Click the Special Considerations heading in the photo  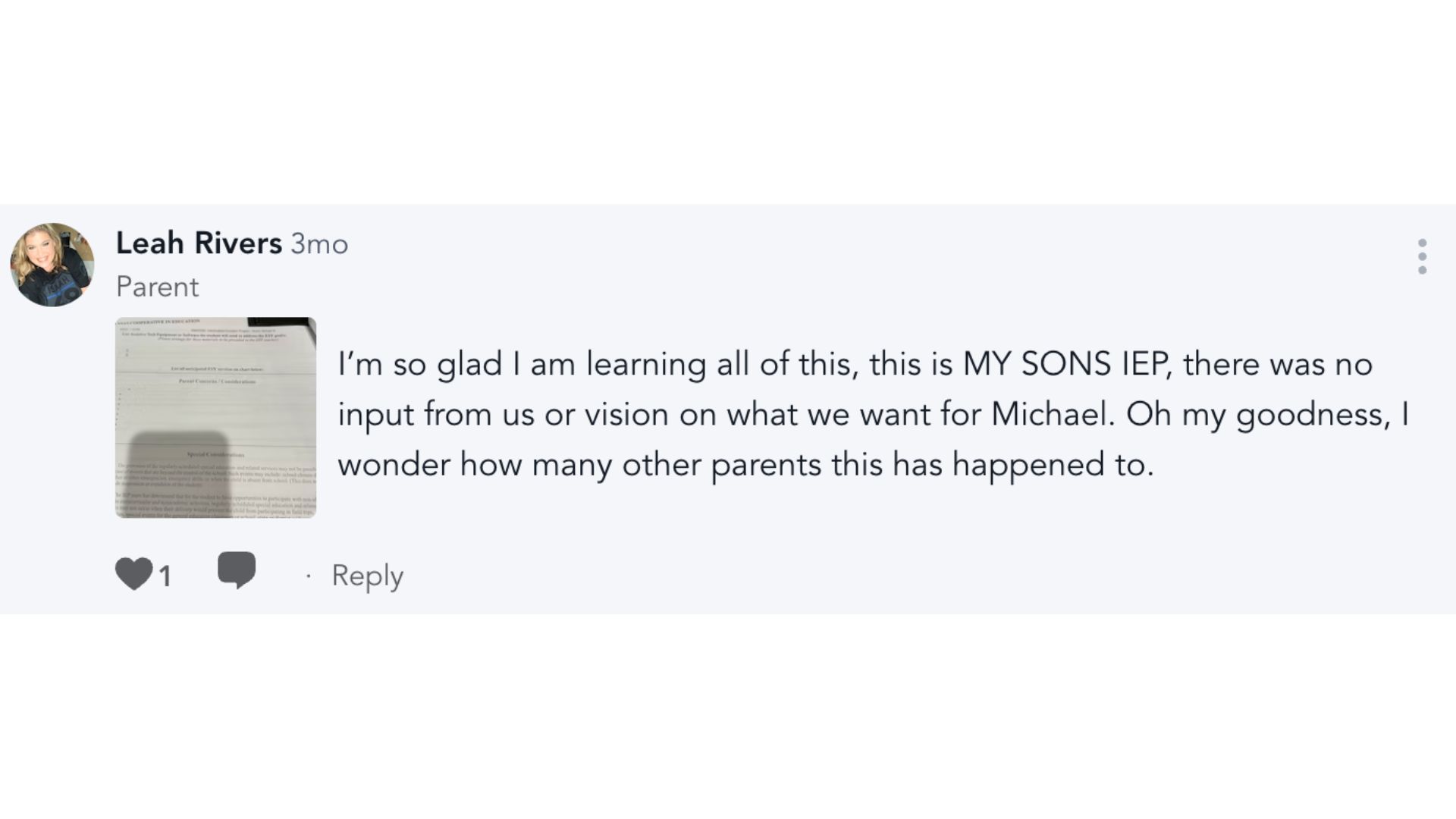pos(215,455)
